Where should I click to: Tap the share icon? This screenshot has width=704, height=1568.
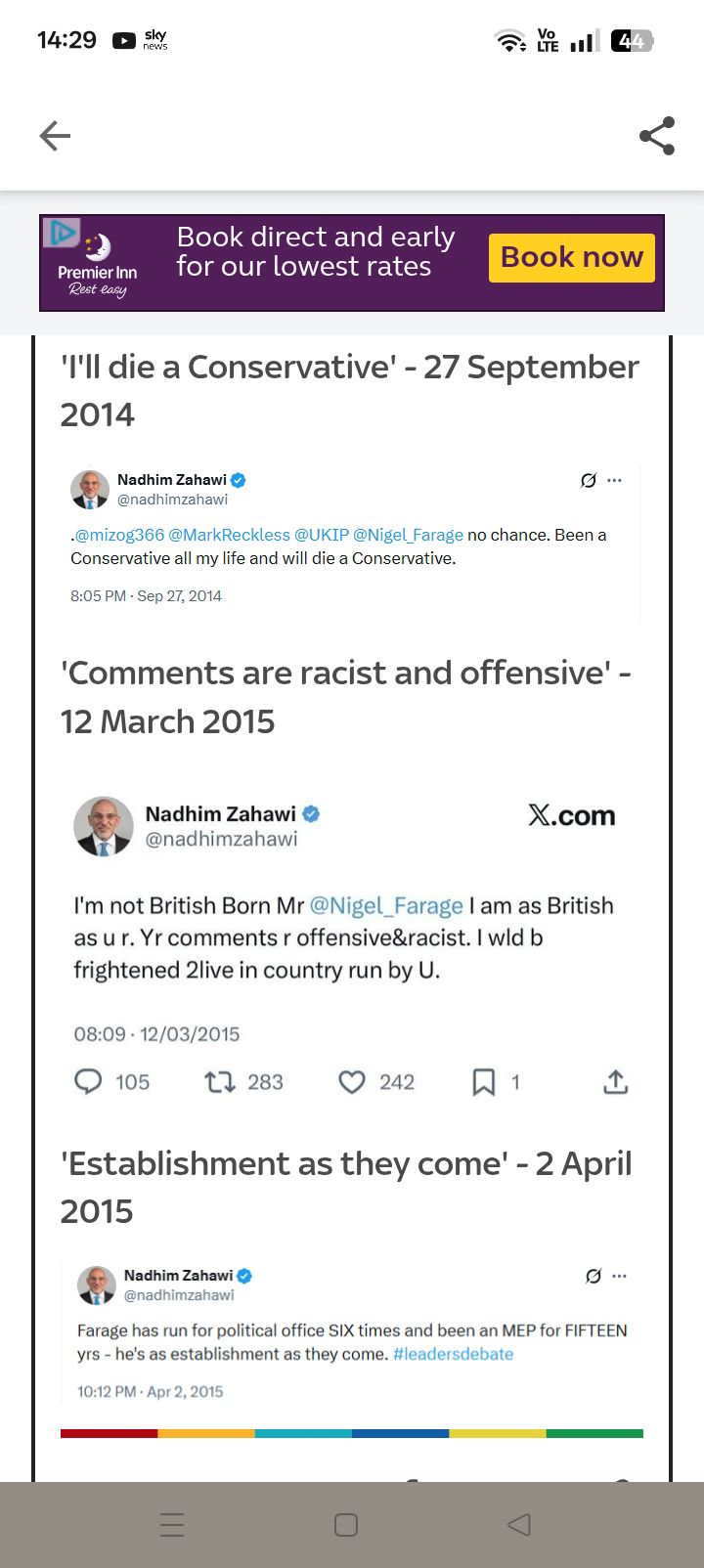click(657, 136)
